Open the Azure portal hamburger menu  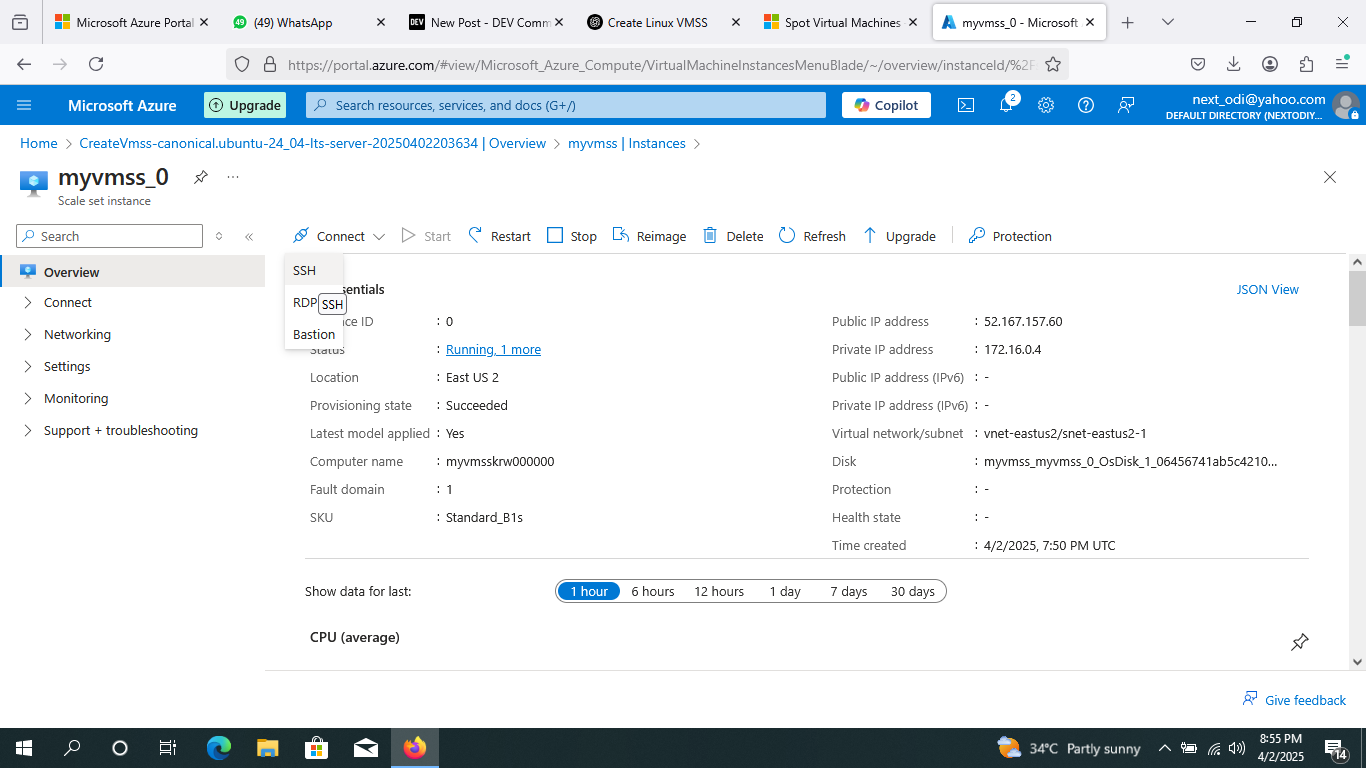click(25, 105)
